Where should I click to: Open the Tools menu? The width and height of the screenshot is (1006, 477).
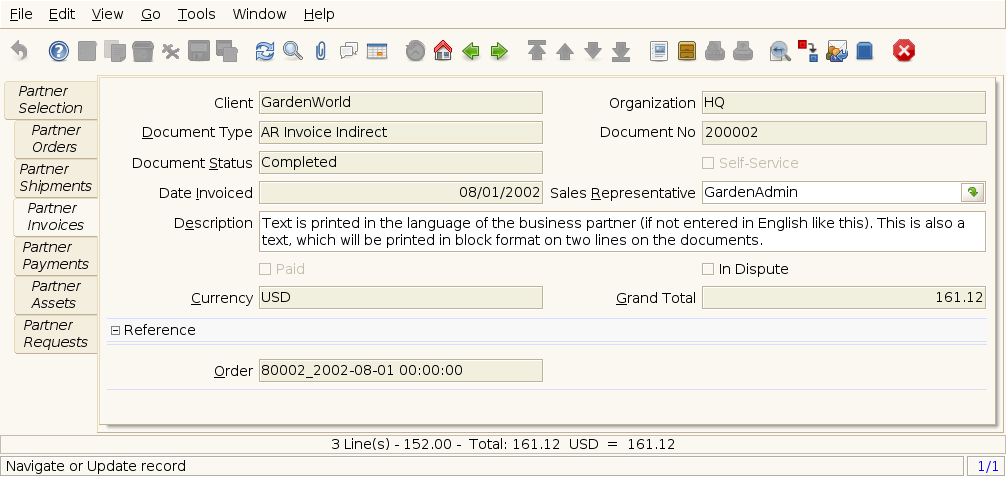196,14
